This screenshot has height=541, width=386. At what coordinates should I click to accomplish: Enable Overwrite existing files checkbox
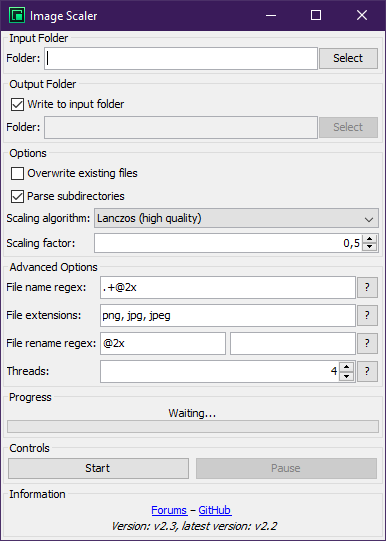coord(17,173)
